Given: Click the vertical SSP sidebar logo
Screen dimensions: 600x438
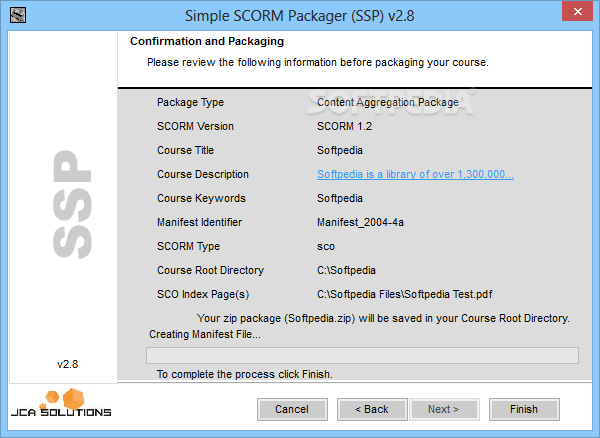Looking at the screenshot, I should [72, 204].
